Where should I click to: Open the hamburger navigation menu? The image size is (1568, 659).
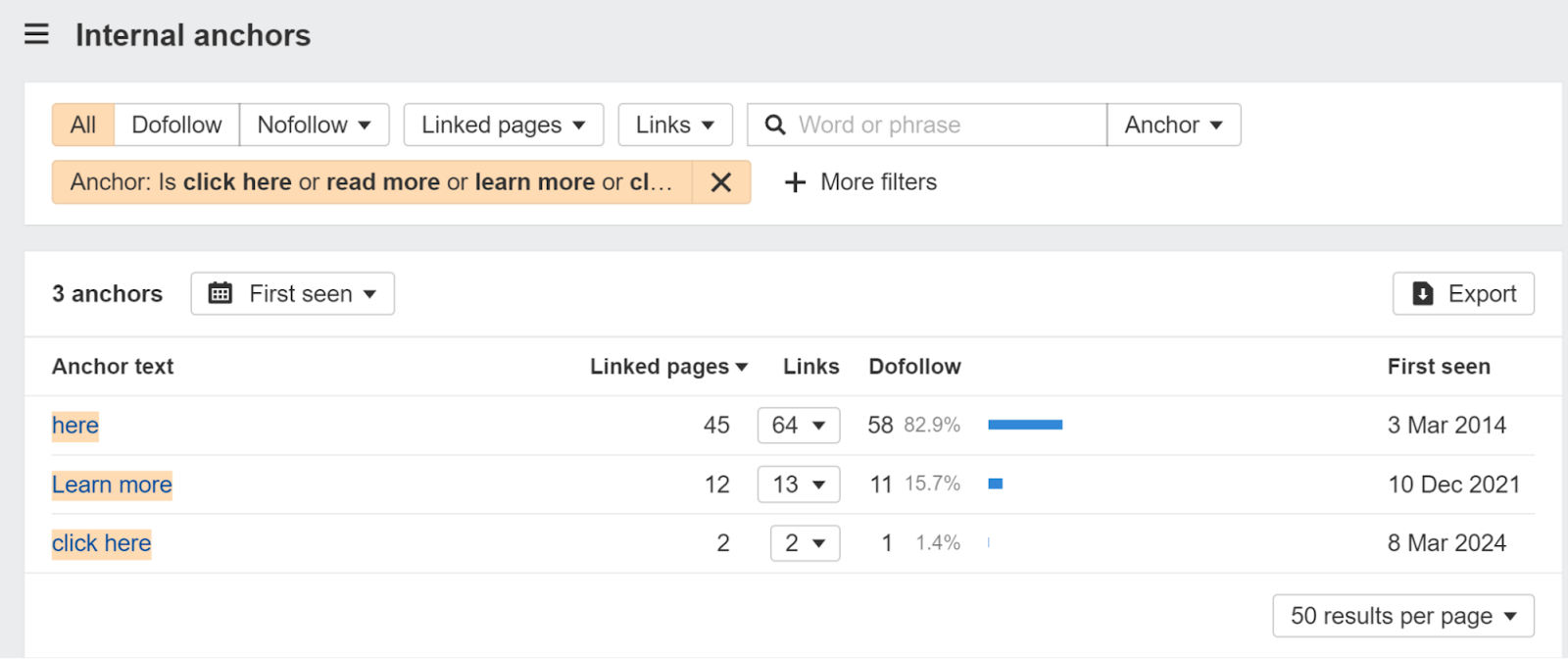tap(35, 33)
